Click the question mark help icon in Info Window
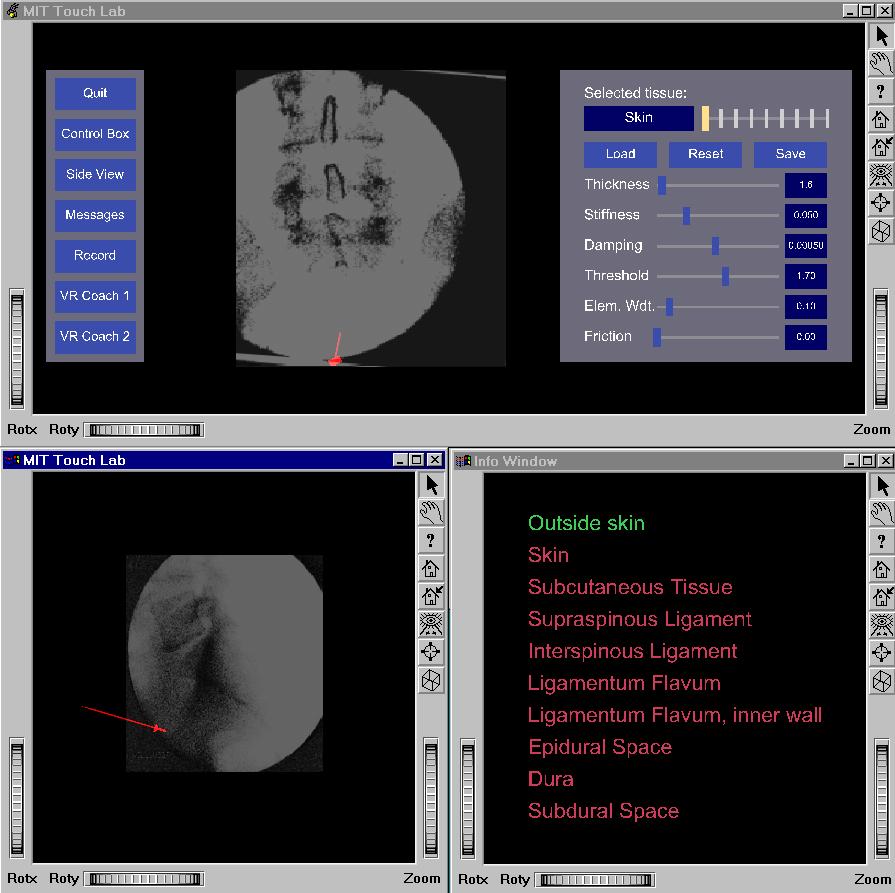The image size is (895, 893). pyautogui.click(x=881, y=541)
